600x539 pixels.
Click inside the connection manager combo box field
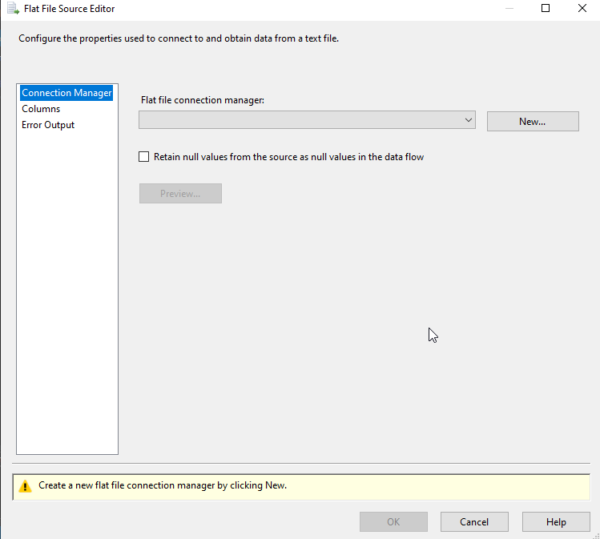[x=300, y=121]
